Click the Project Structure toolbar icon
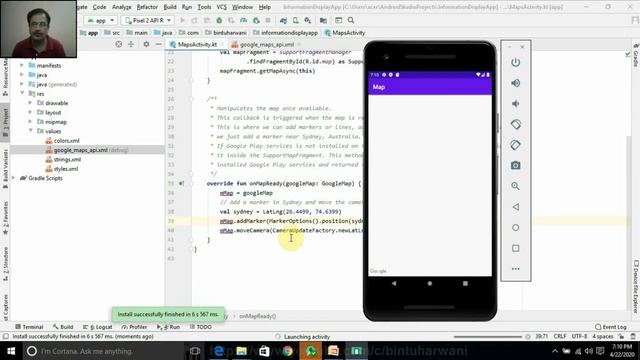Screen dimensions: 640x360 (323, 20)
